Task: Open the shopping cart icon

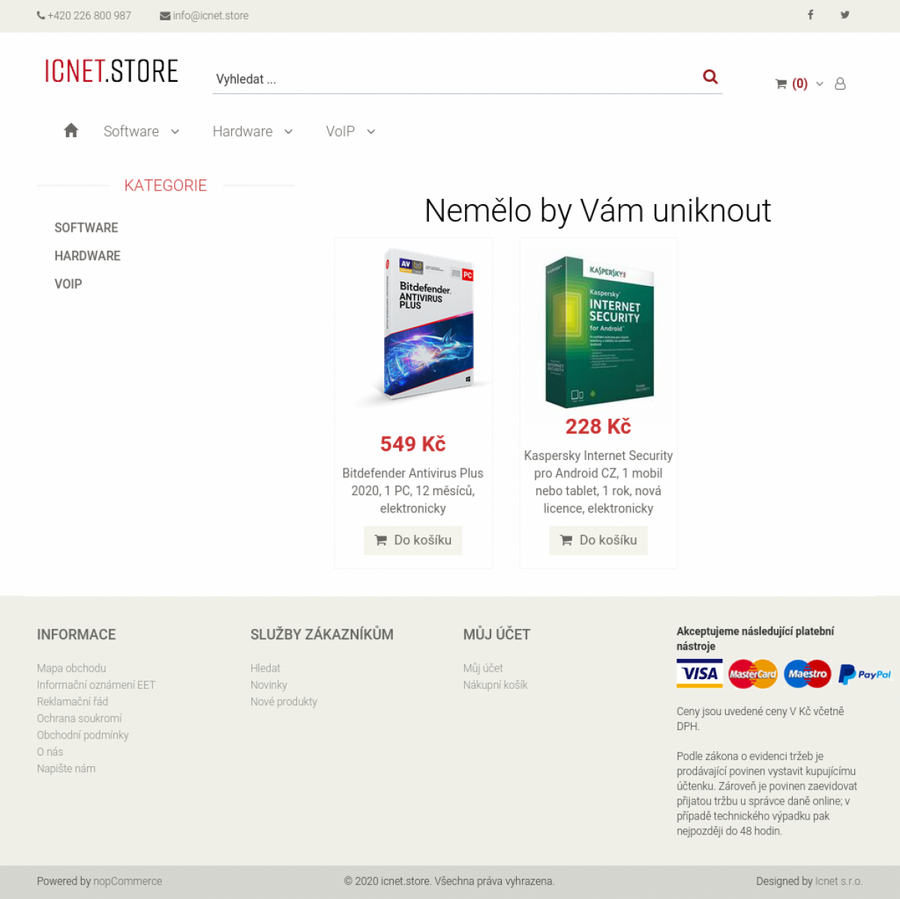Action: (781, 84)
